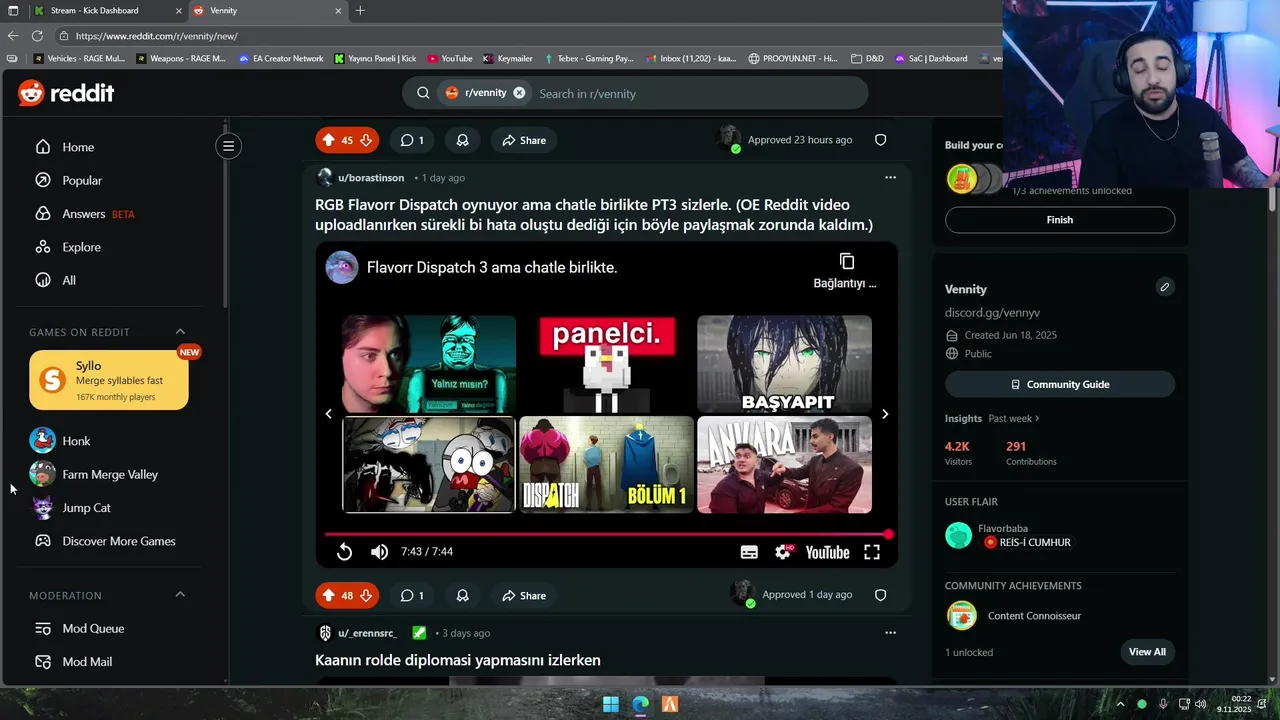Show previous suggested videos arrow
Screen dimensions: 1280x720
328,414
